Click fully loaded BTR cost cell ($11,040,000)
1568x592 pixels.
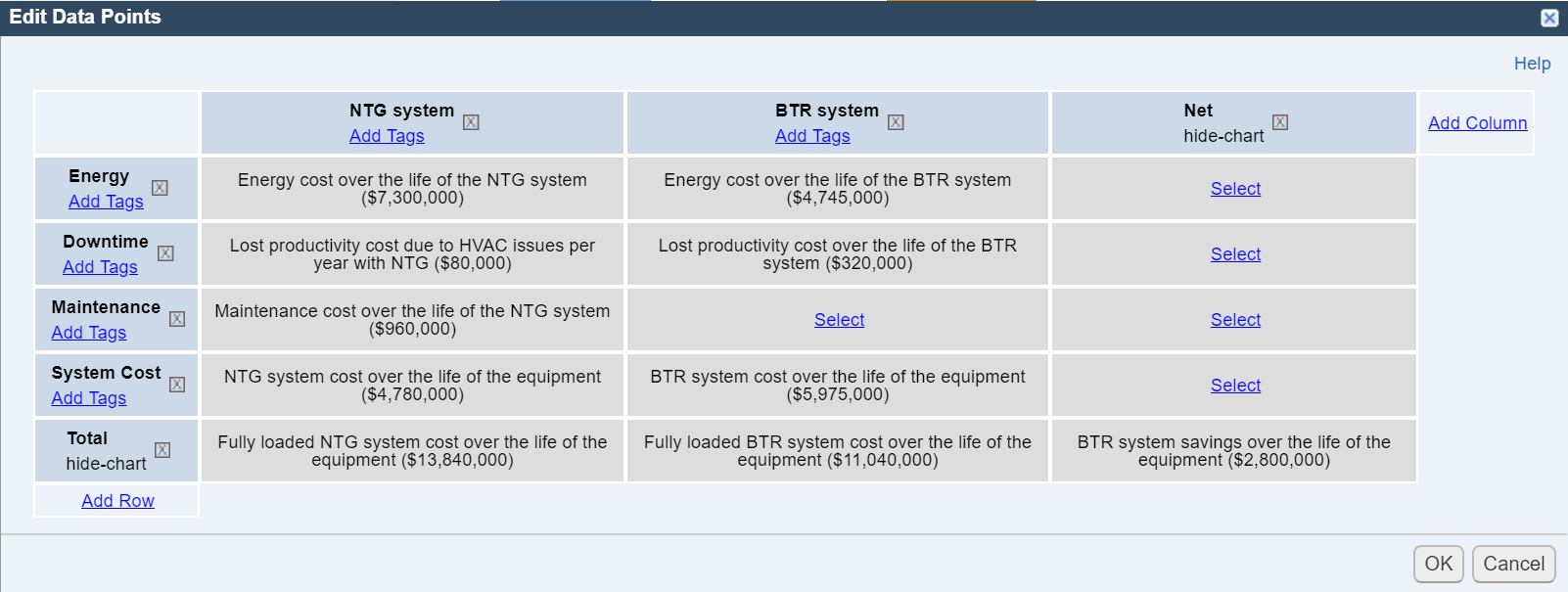[838, 451]
